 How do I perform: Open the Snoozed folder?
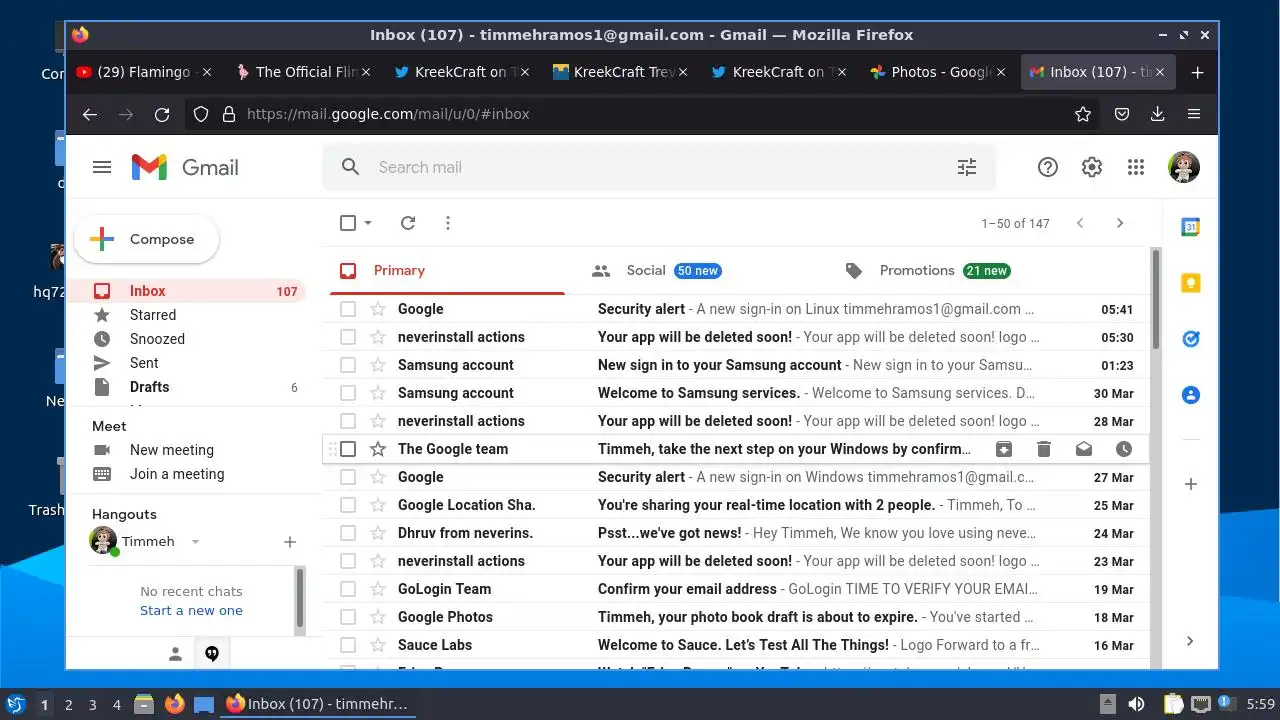tap(157, 339)
